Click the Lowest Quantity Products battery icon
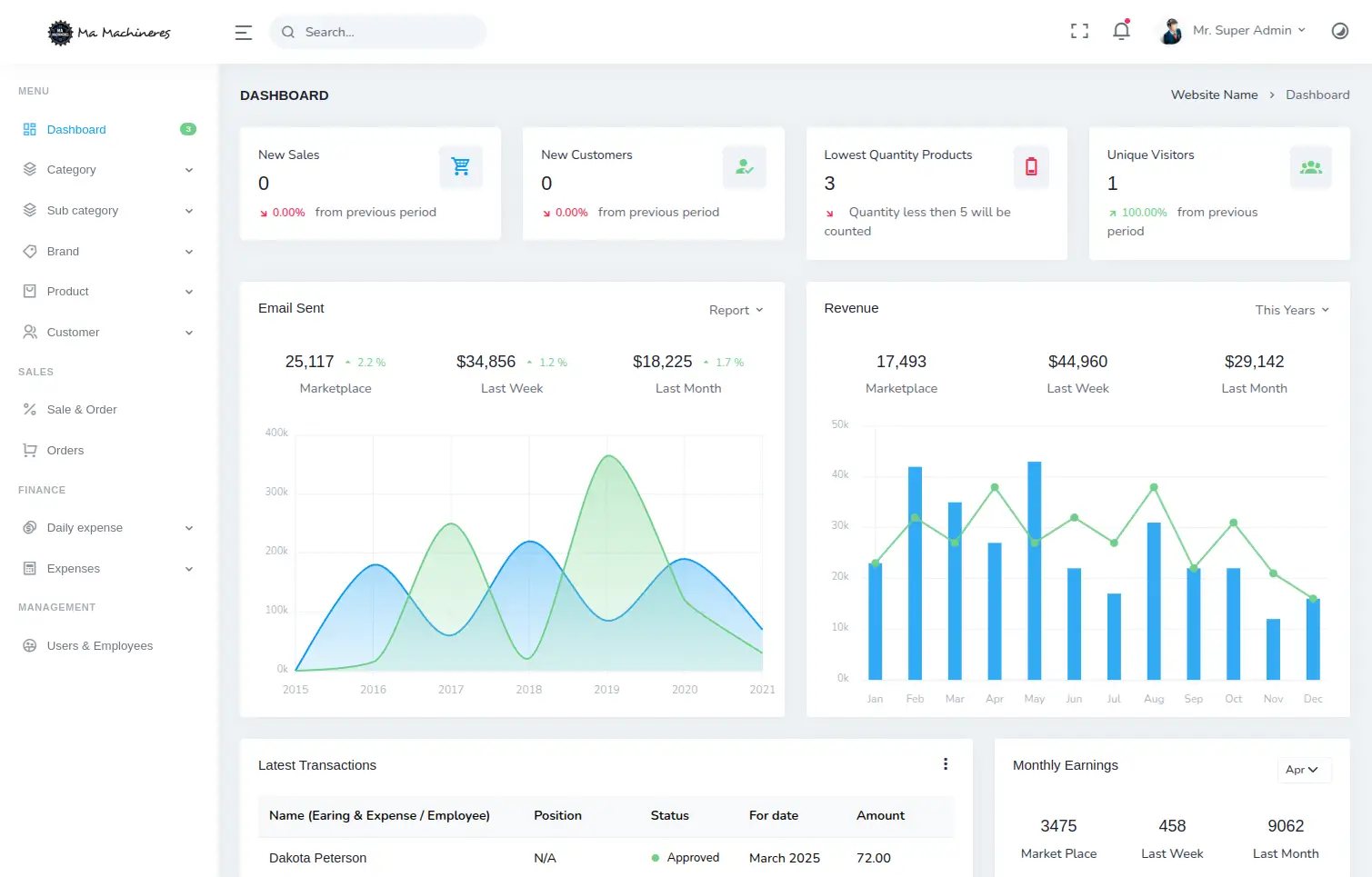 coord(1031,166)
